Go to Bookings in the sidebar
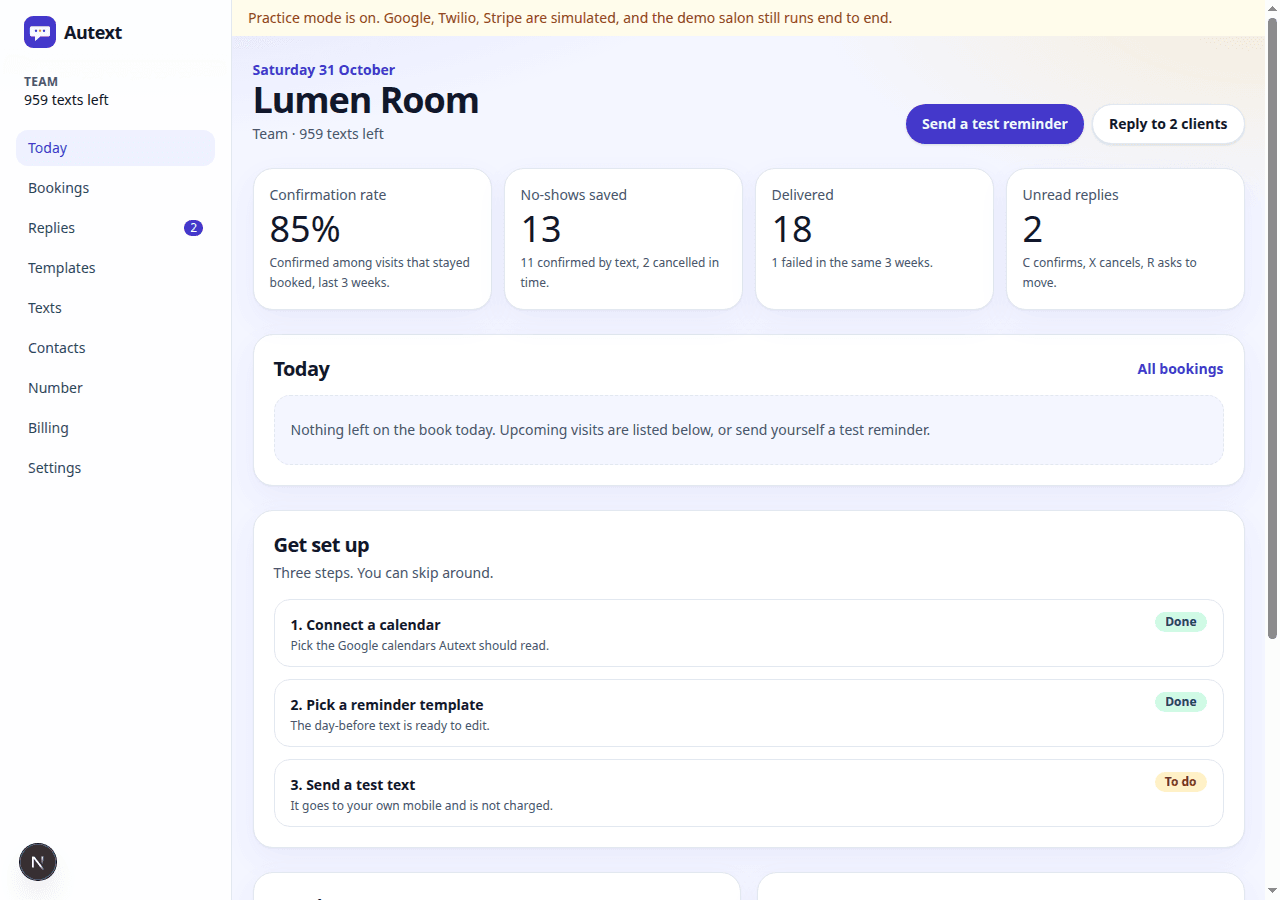This screenshot has height=900, width=1280. 115,188
